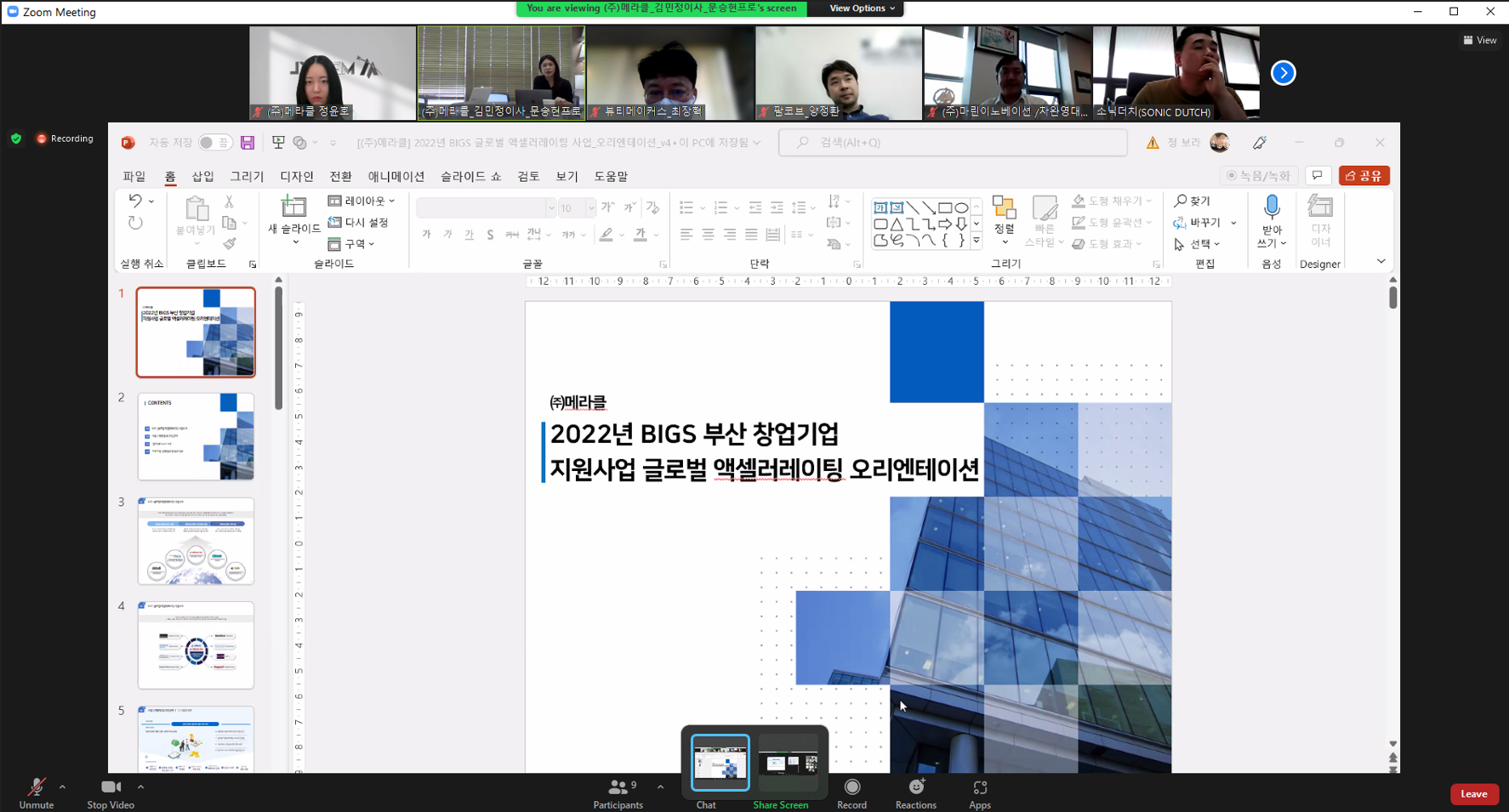Open the Transitions tab
The height and width of the screenshot is (812, 1509).
point(340,176)
